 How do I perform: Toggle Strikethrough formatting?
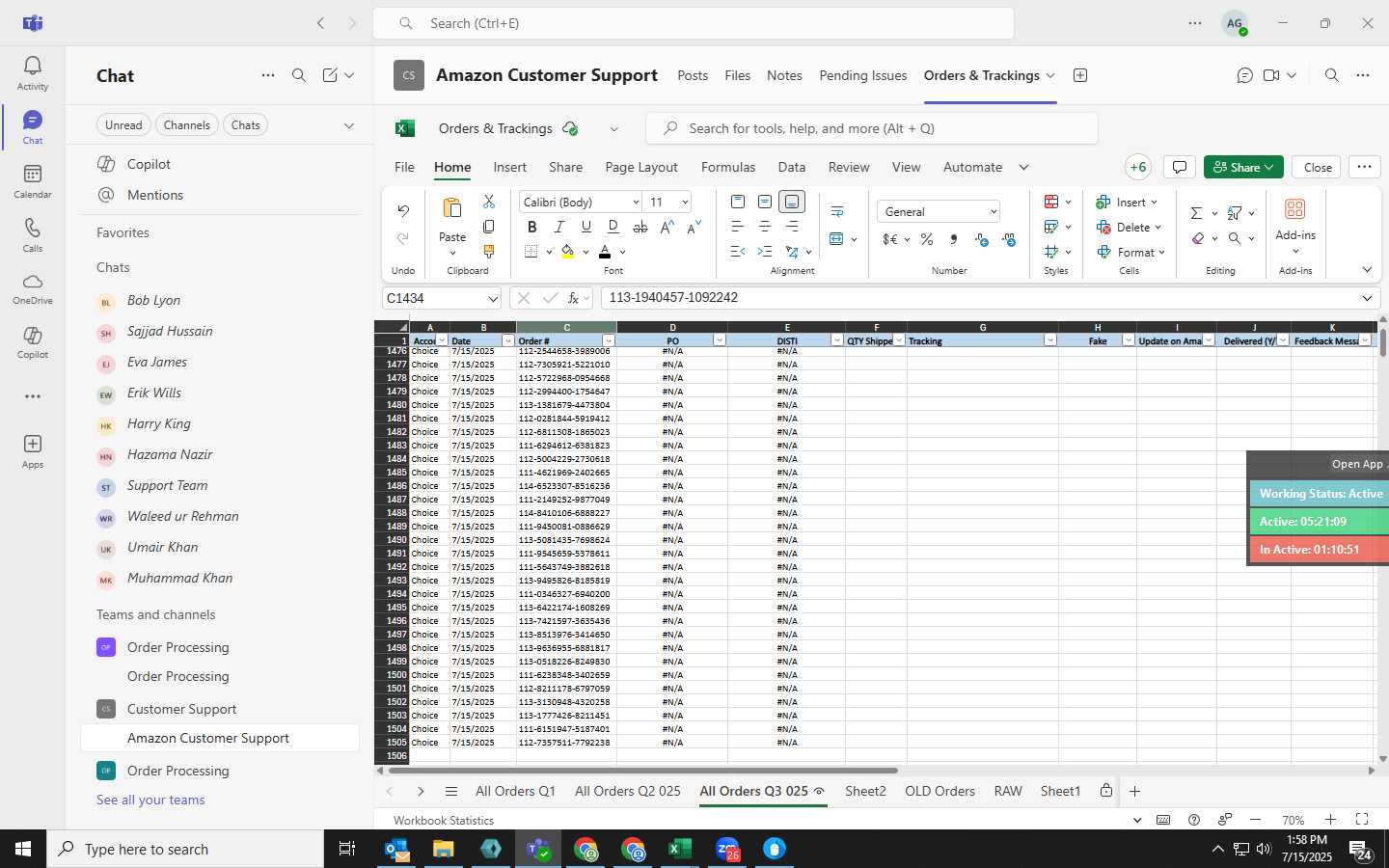(640, 227)
